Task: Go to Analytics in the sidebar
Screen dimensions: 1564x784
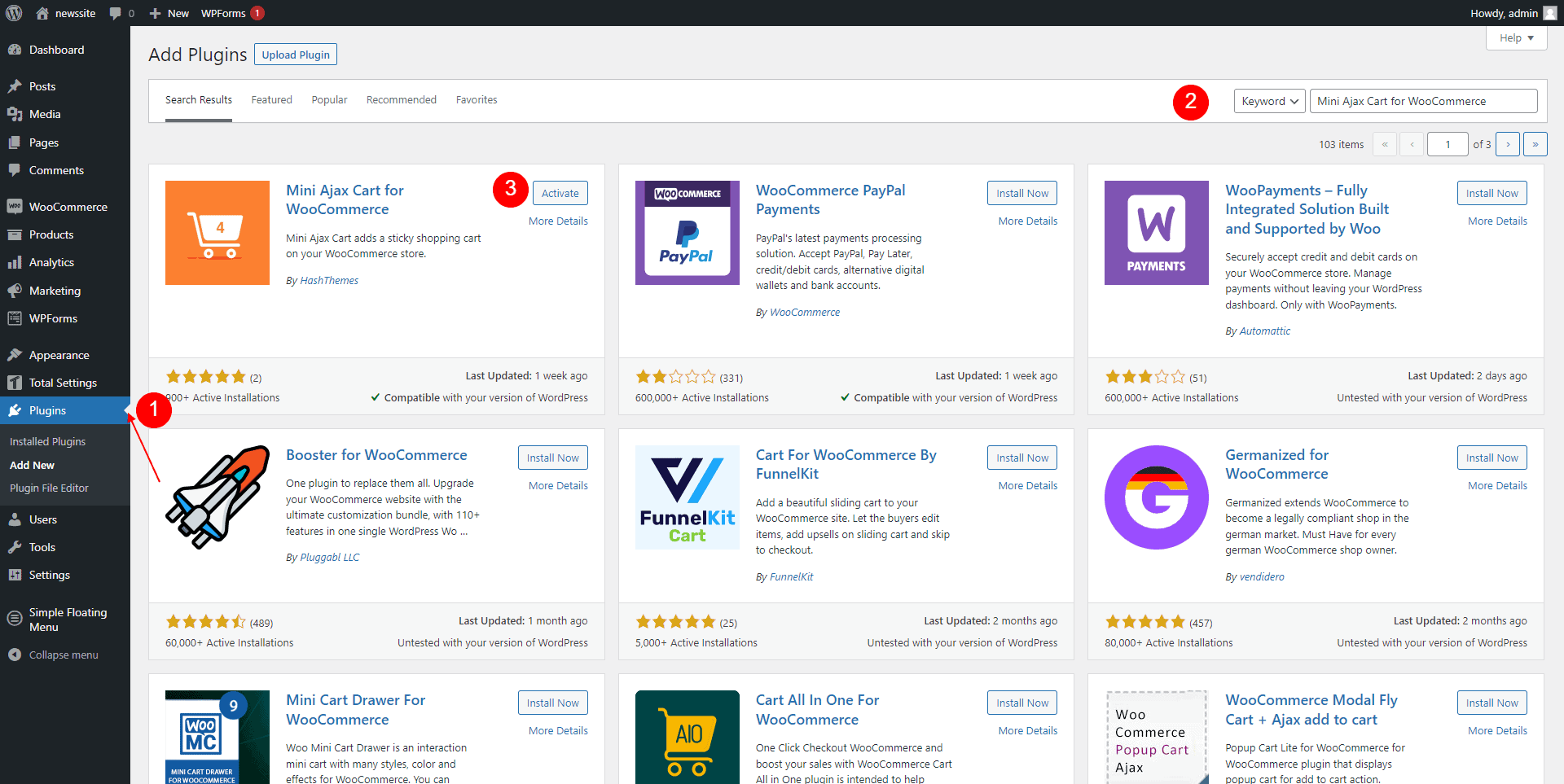Action: (x=51, y=262)
